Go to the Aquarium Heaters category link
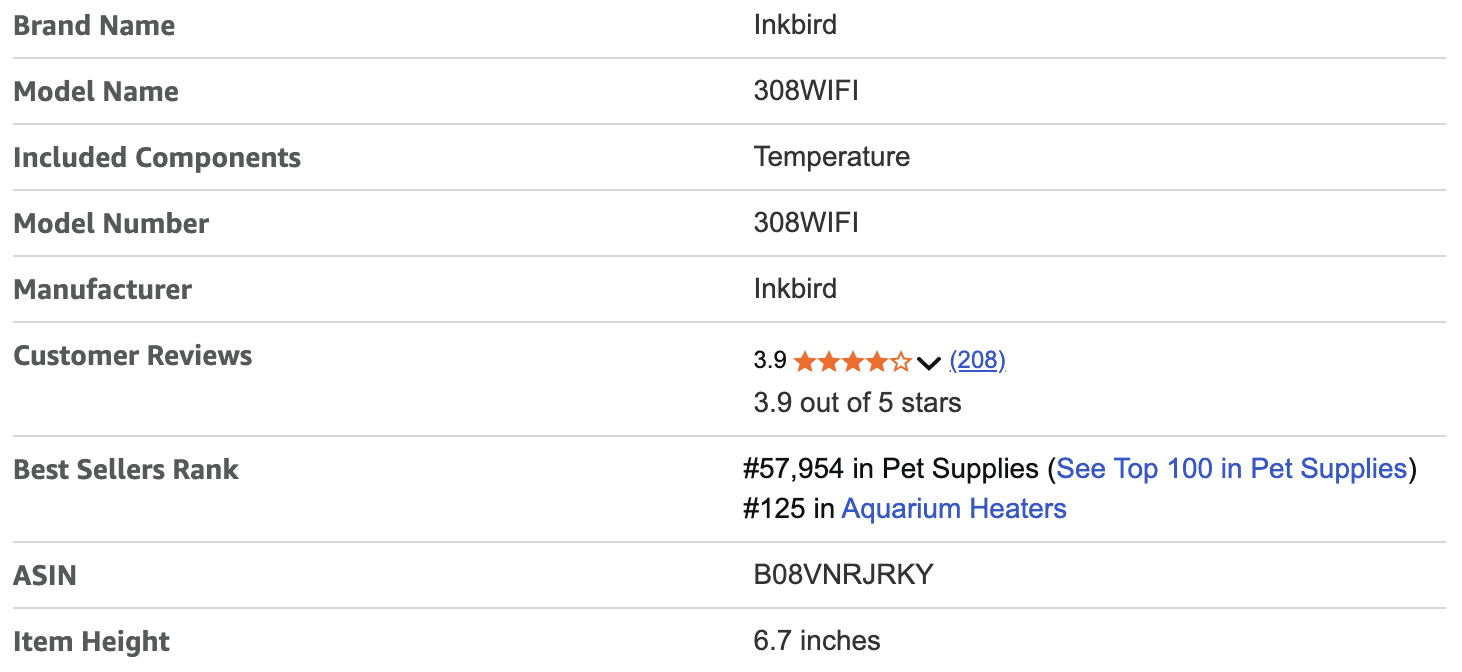The height and width of the screenshot is (672, 1462). coord(954,509)
